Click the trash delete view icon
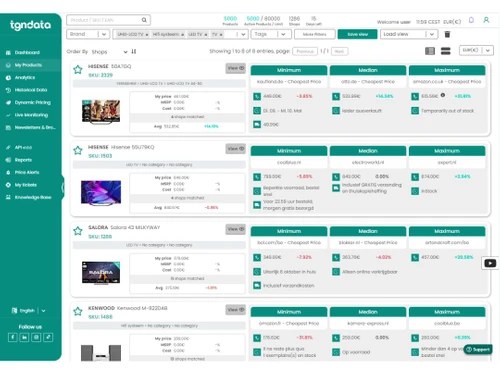The height and width of the screenshot is (375, 500). [447, 34]
